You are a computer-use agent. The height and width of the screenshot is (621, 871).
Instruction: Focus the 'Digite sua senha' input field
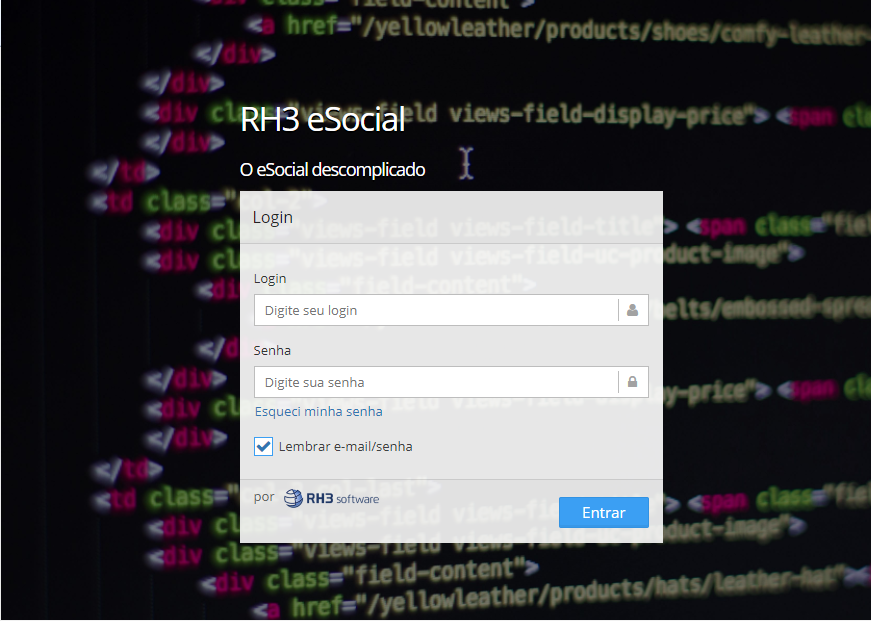click(436, 382)
